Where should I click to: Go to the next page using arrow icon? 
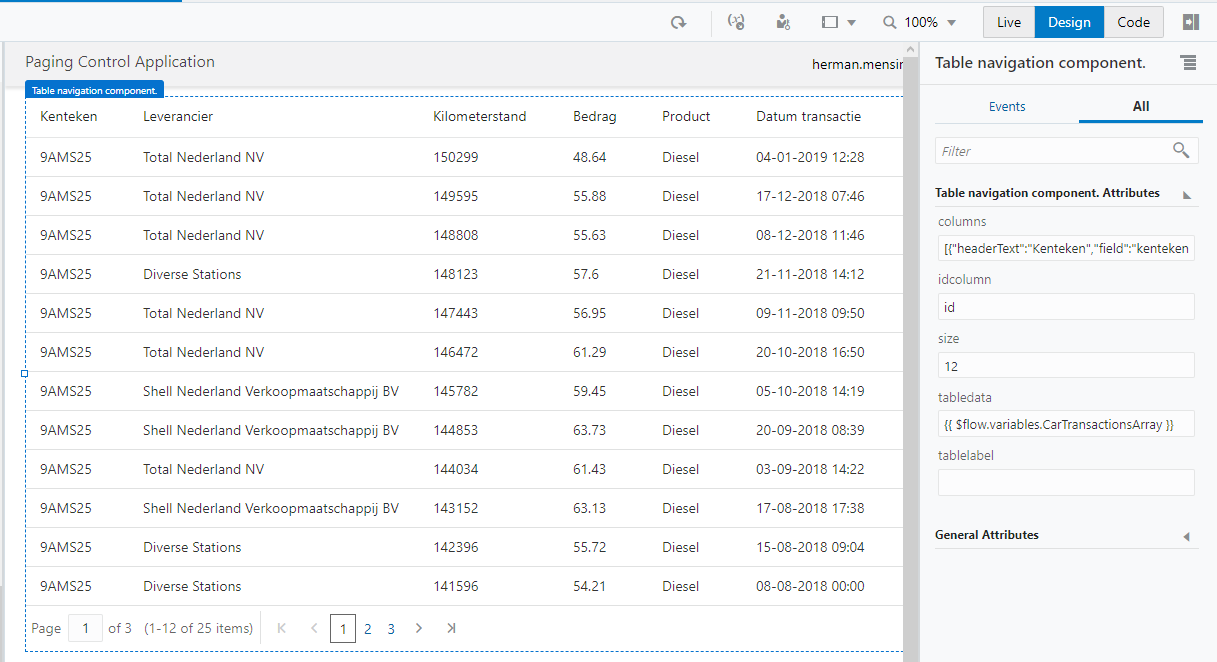418,628
